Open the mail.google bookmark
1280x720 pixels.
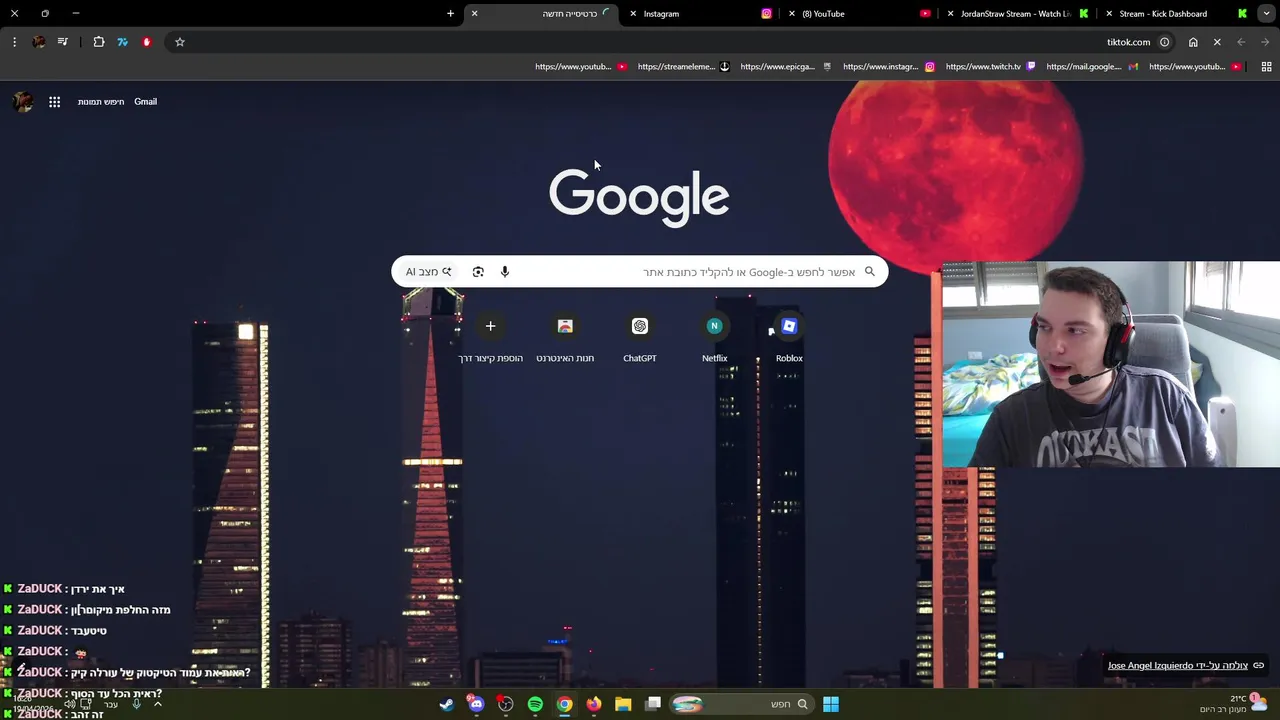(1092, 67)
